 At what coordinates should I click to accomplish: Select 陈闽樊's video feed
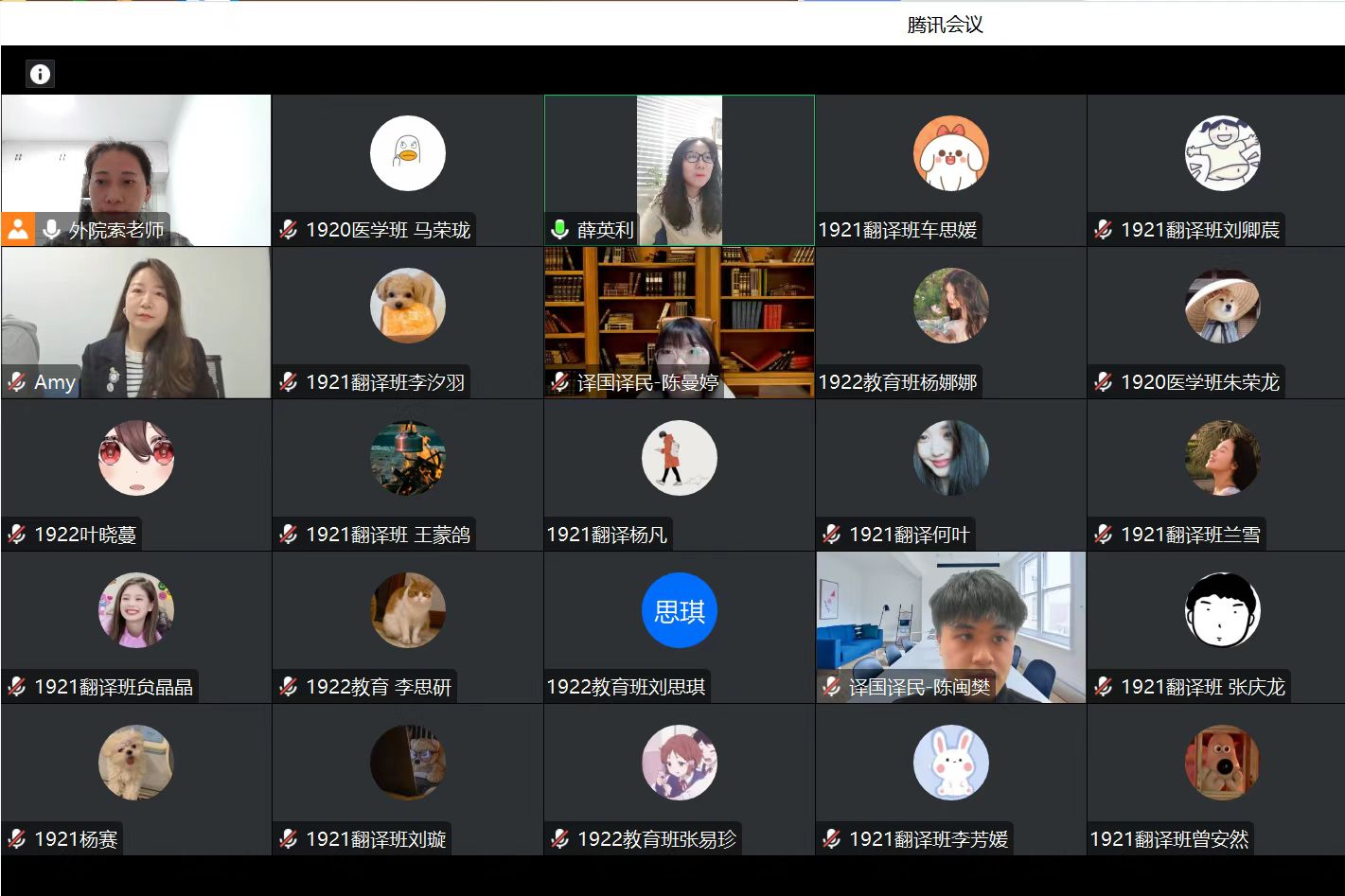point(951,627)
